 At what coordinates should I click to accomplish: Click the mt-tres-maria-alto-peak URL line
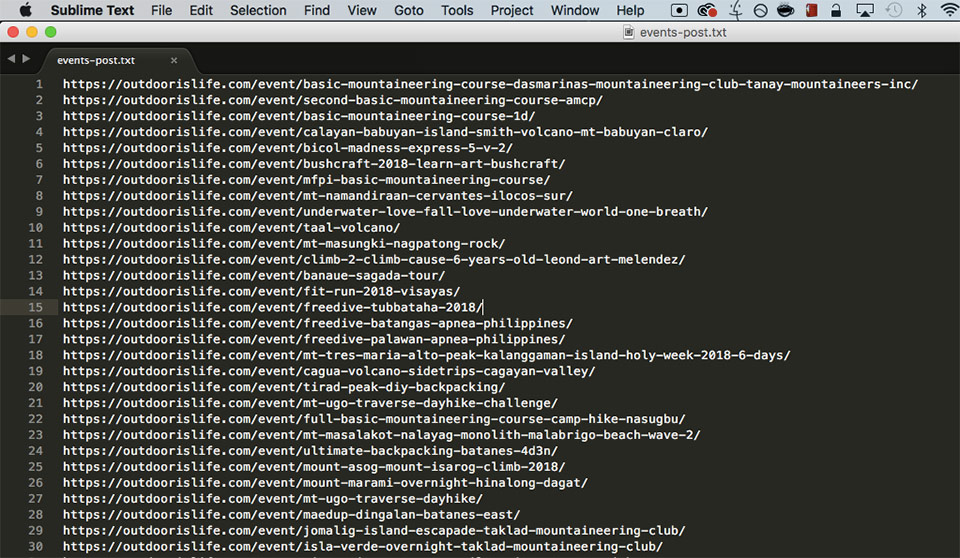coord(427,355)
